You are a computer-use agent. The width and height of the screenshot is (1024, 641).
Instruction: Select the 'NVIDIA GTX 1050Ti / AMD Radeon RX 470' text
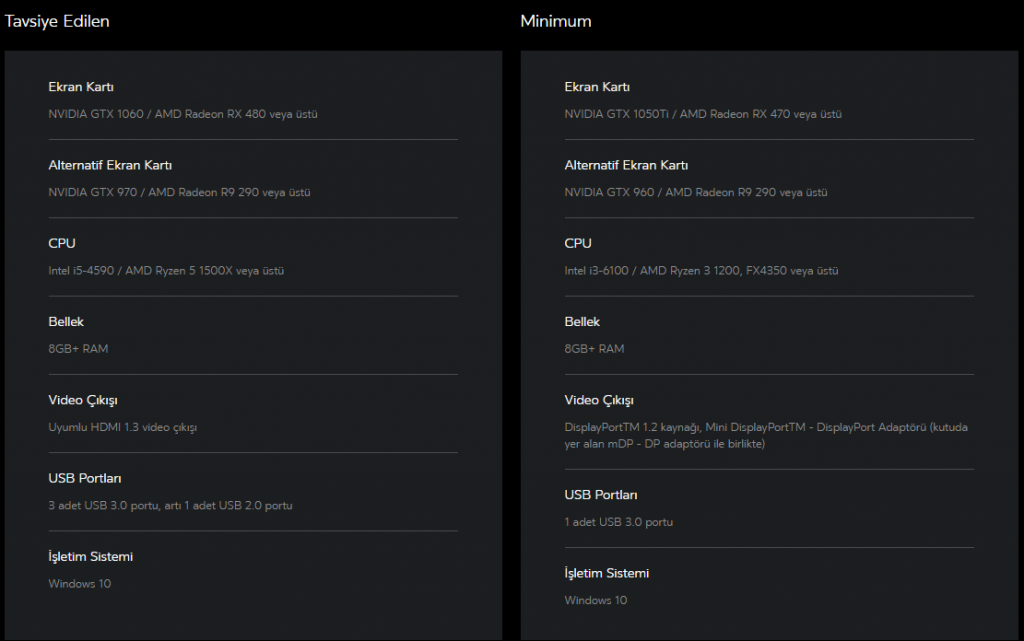[702, 114]
